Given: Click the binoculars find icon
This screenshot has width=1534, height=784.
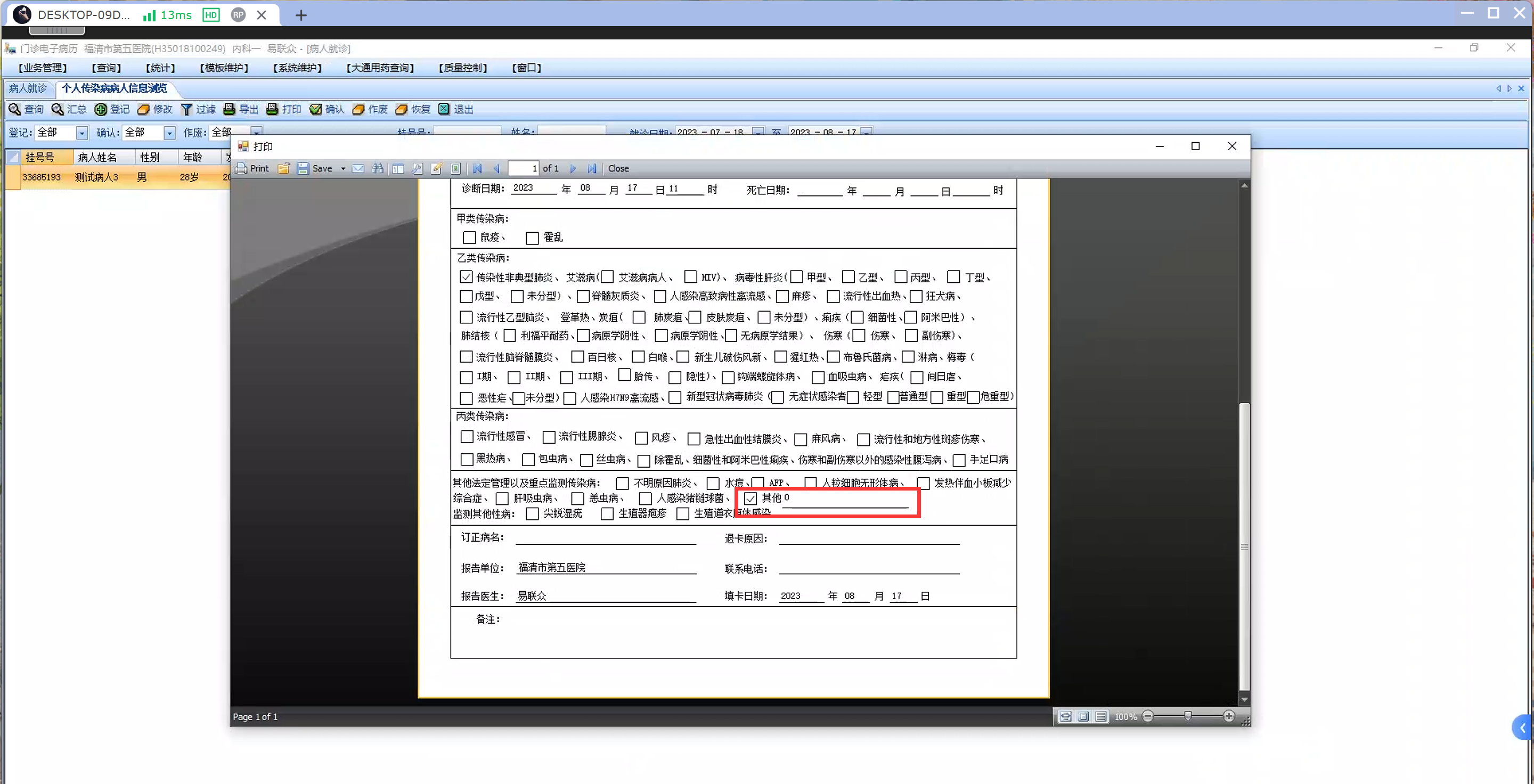Looking at the screenshot, I should [x=378, y=168].
